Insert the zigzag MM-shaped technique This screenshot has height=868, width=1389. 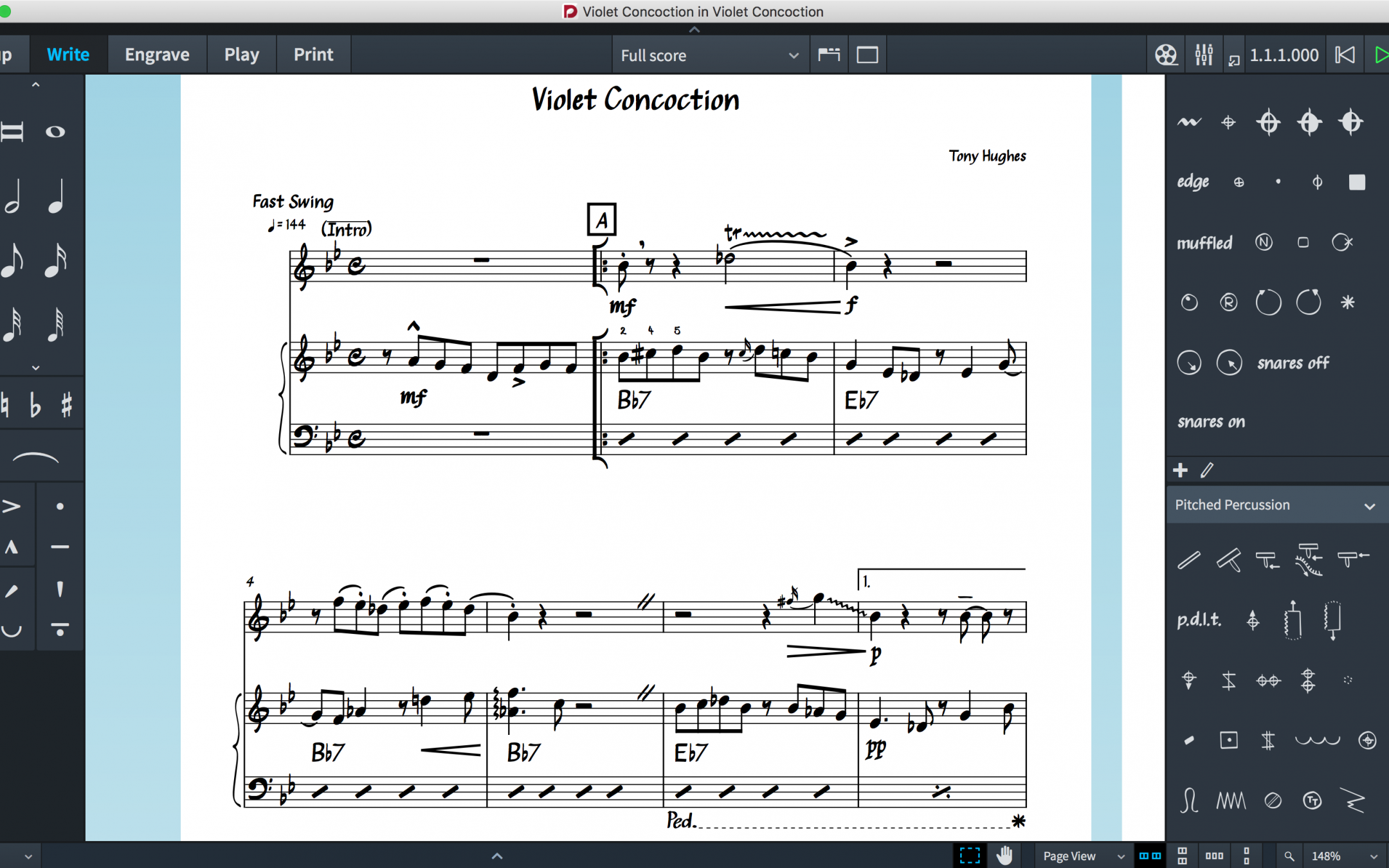(1231, 800)
